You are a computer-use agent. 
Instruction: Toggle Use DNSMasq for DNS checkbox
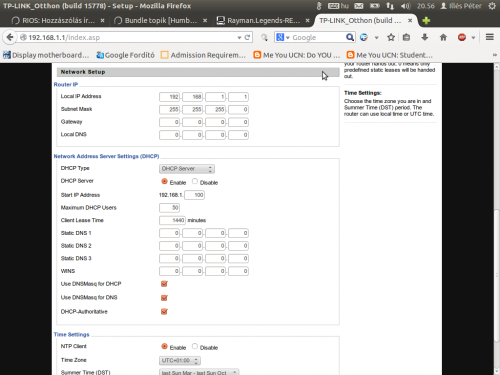[x=164, y=298]
